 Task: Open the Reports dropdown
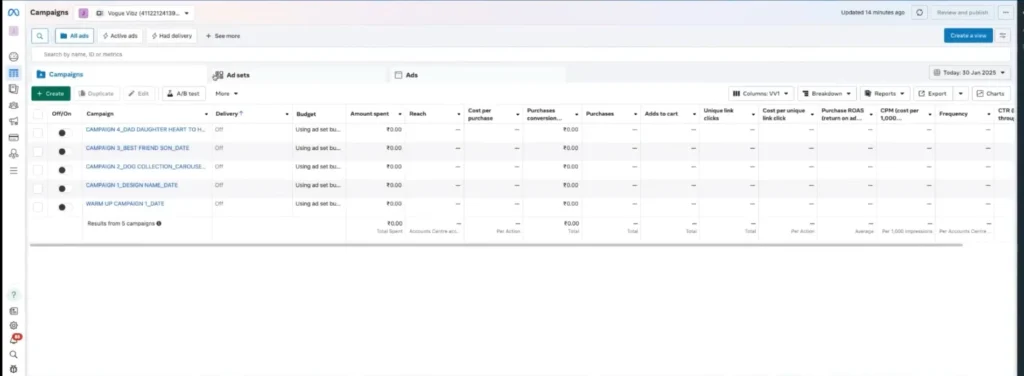[885, 93]
